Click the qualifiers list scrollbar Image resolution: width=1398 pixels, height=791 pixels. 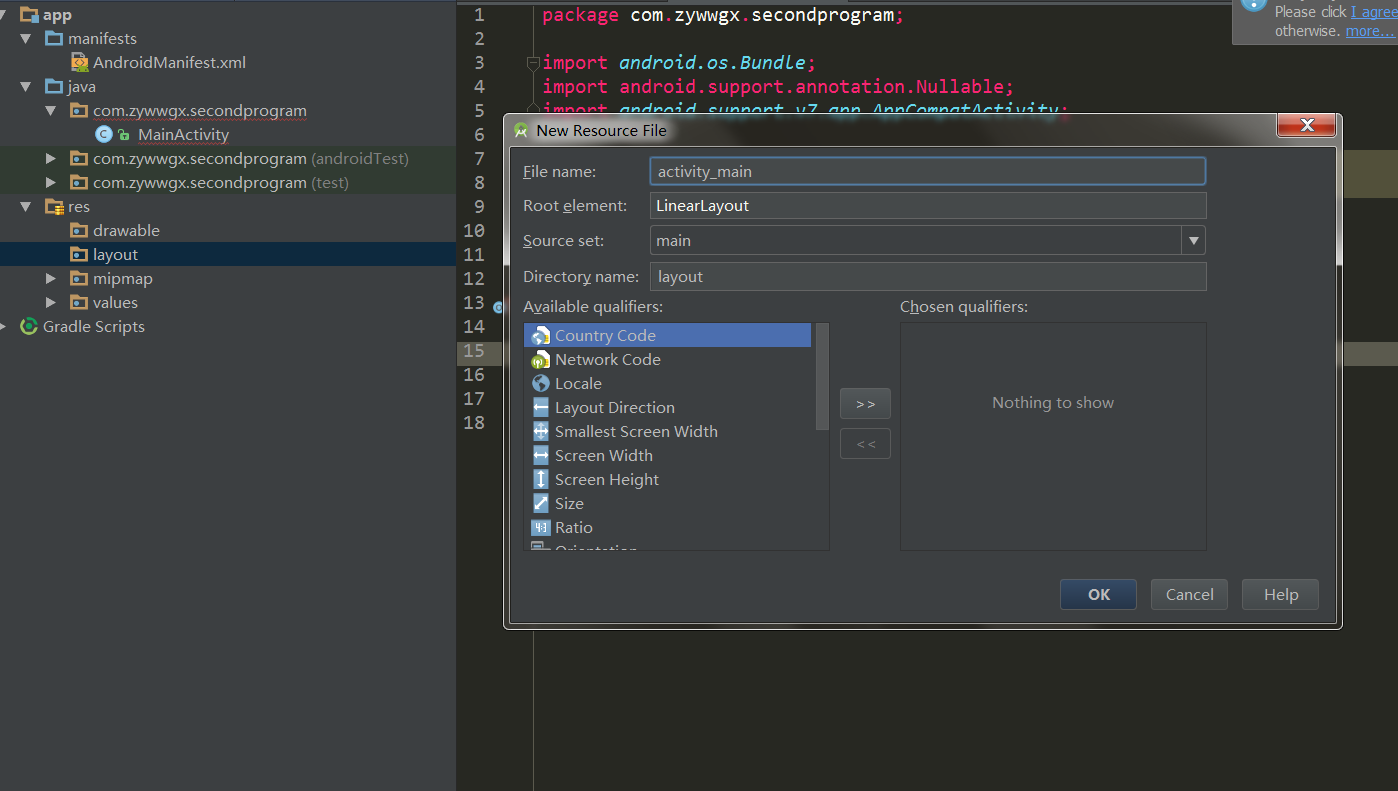pos(822,376)
